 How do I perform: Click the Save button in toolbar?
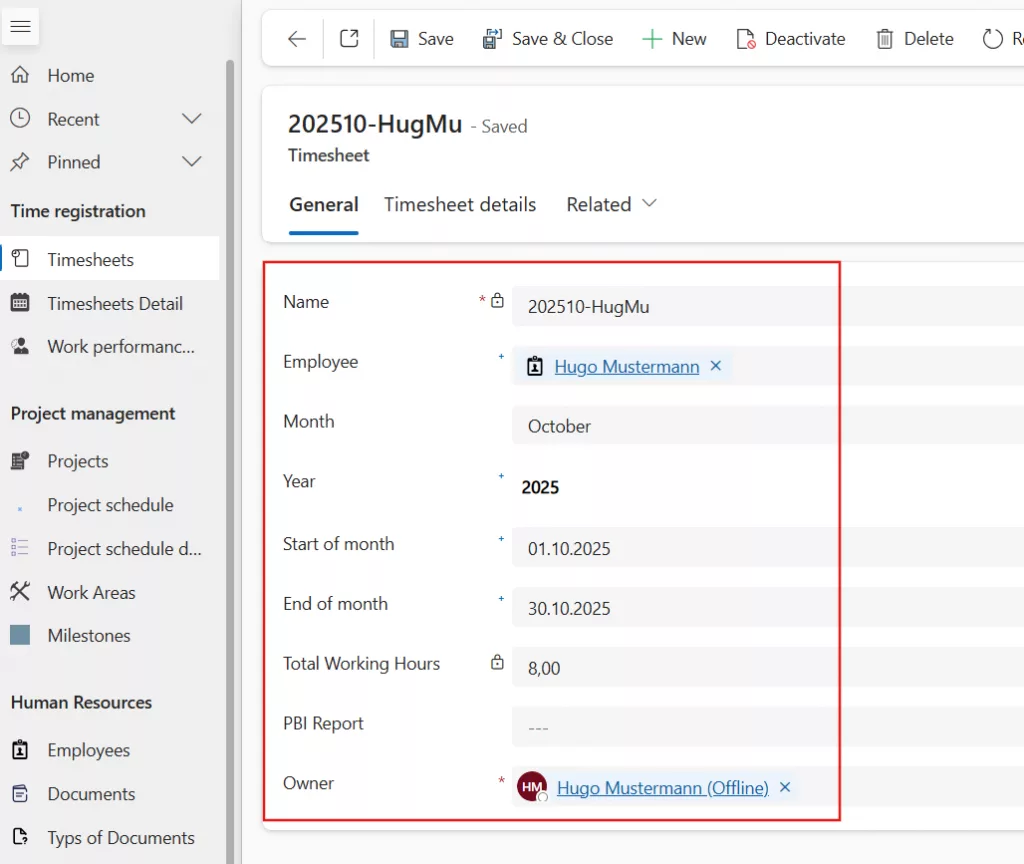(x=421, y=39)
